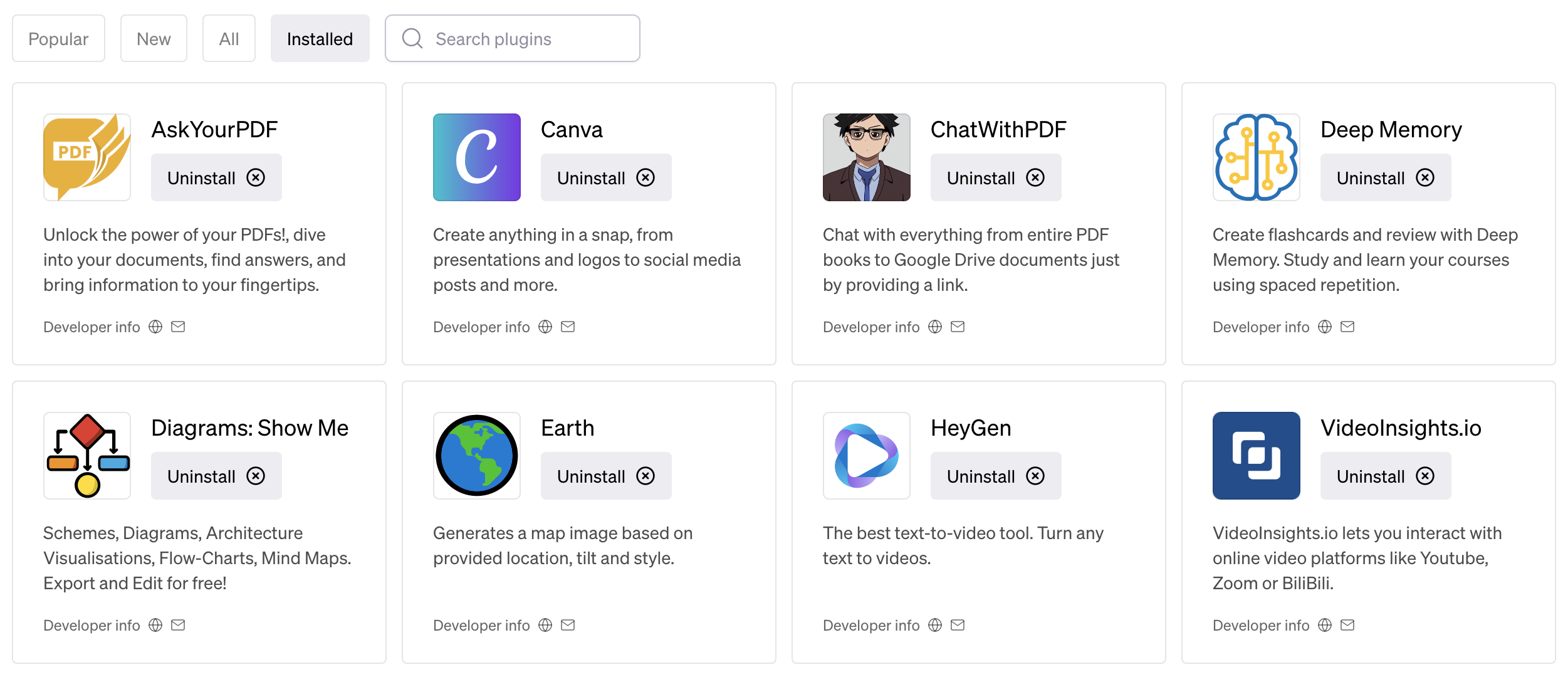The height and width of the screenshot is (677, 1568).
Task: Click the Deep Memory brain icon
Action: pos(1255,157)
